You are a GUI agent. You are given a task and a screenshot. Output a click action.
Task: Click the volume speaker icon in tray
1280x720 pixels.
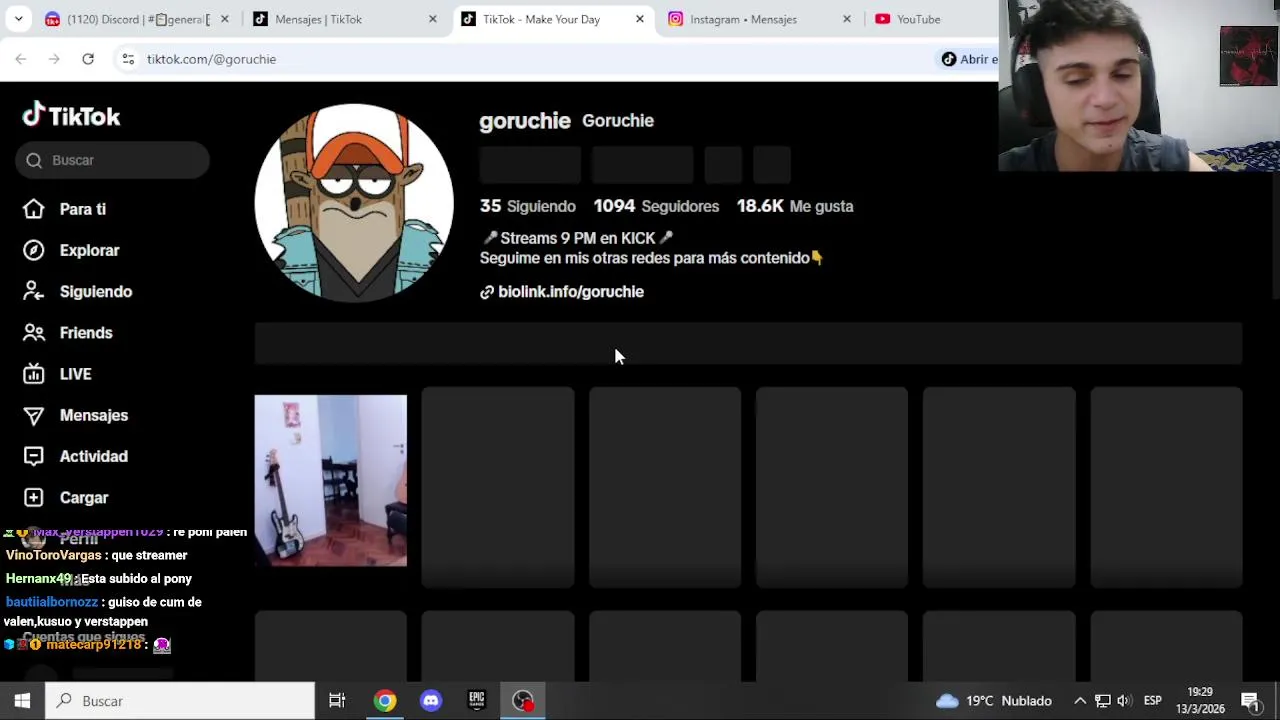(1124, 701)
